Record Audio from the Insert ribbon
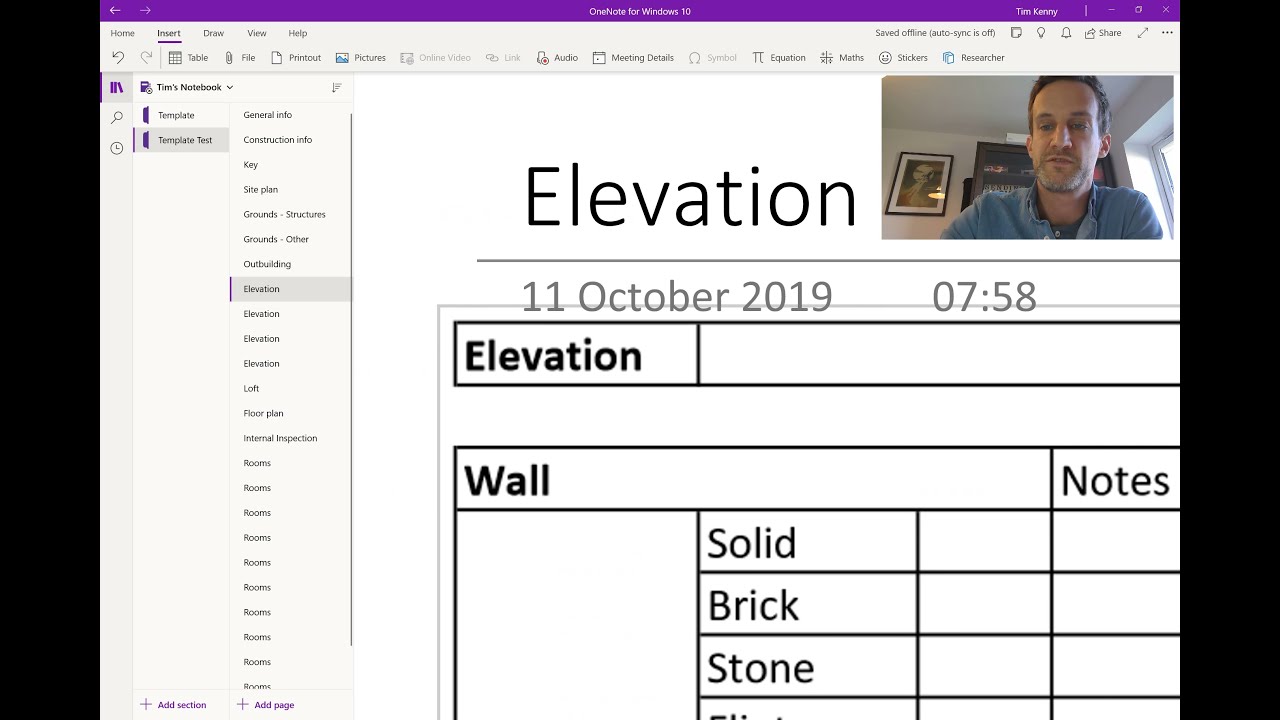The height and width of the screenshot is (720, 1280). [x=557, y=58]
